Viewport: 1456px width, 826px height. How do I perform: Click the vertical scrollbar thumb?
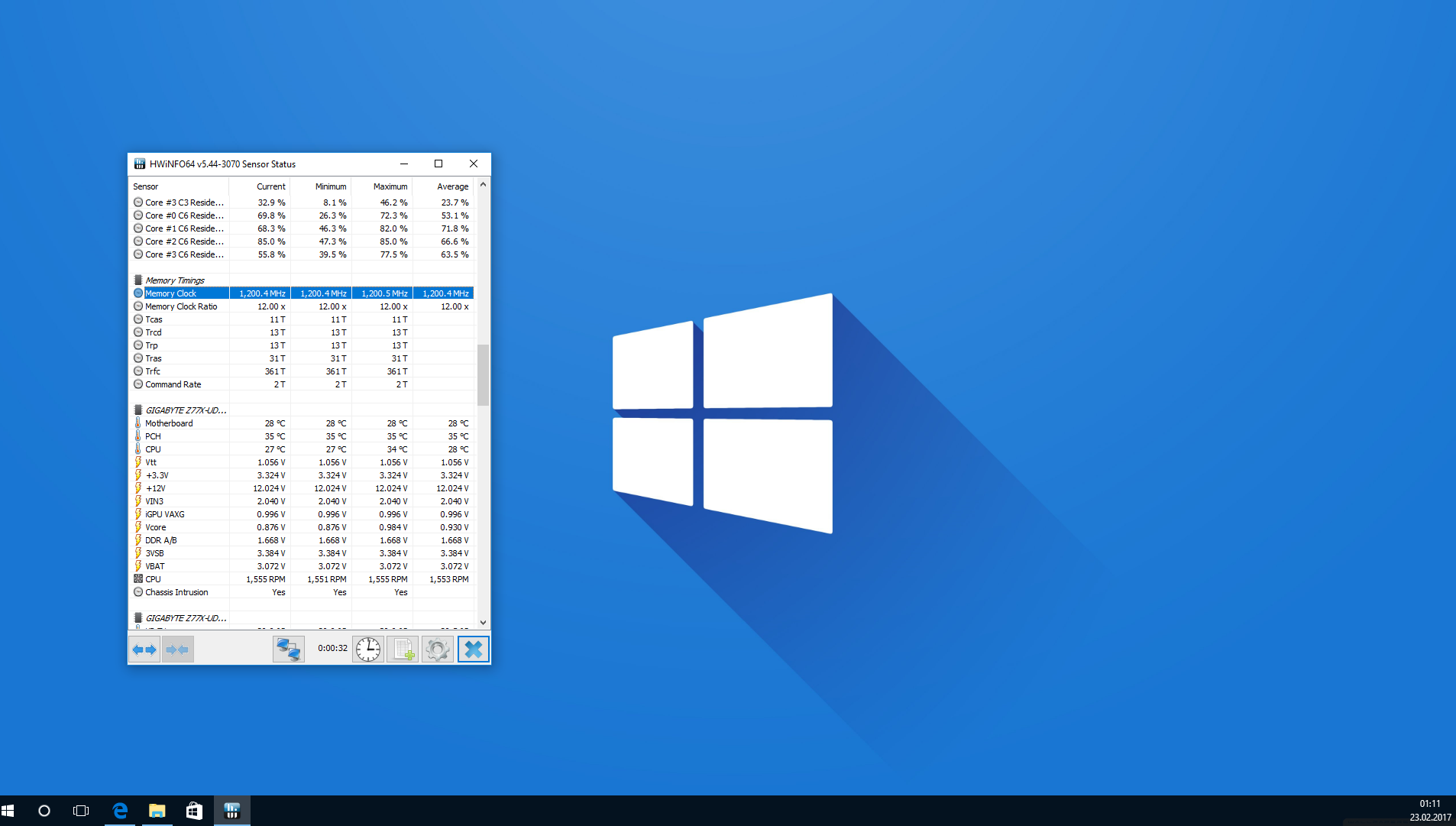click(483, 375)
